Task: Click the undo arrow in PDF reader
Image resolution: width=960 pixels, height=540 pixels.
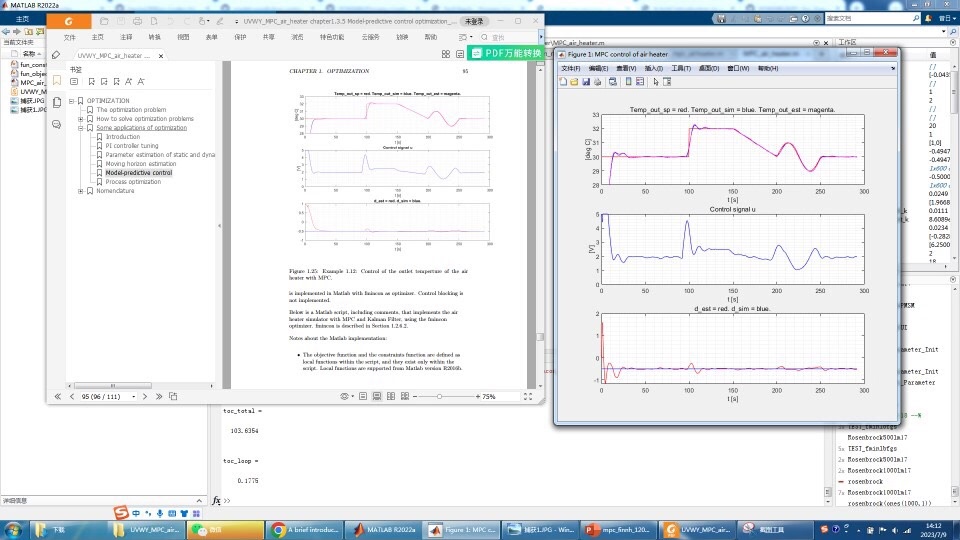Action: [x=171, y=21]
